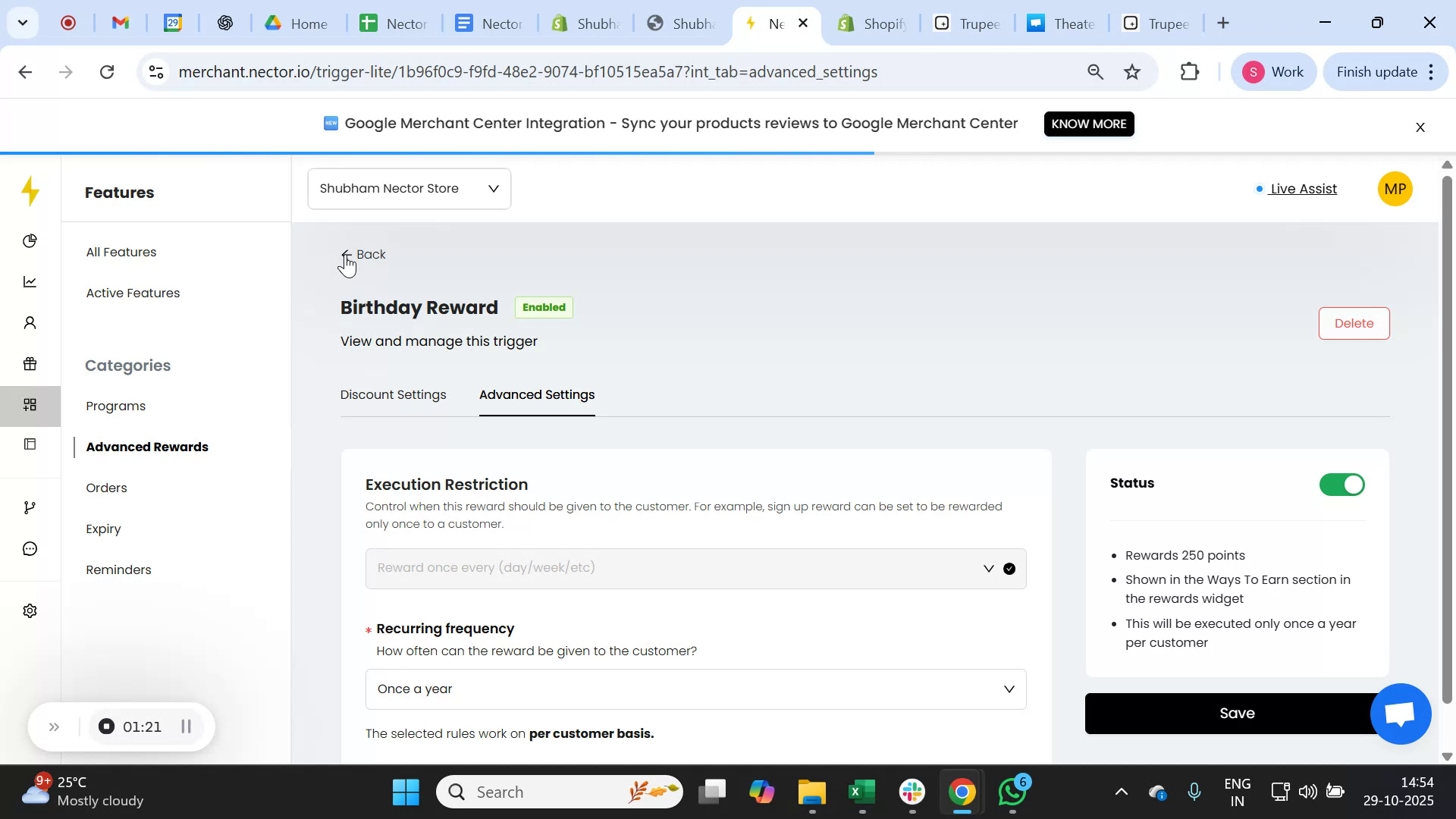Click the integrations branch icon in sidebar
1456x819 pixels.
30,507
